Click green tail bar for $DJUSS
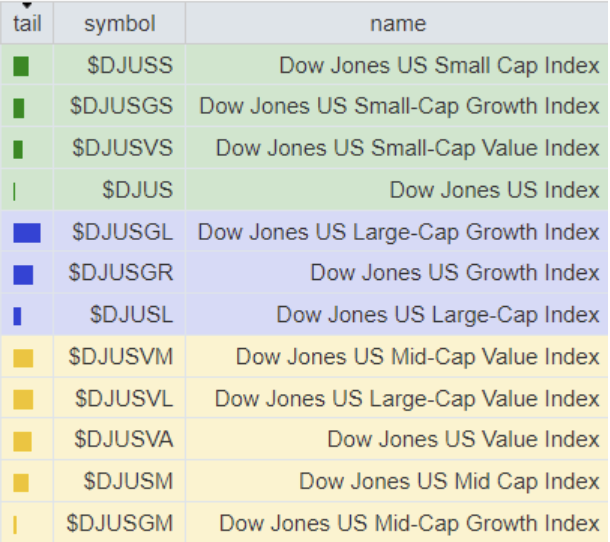 point(21,67)
